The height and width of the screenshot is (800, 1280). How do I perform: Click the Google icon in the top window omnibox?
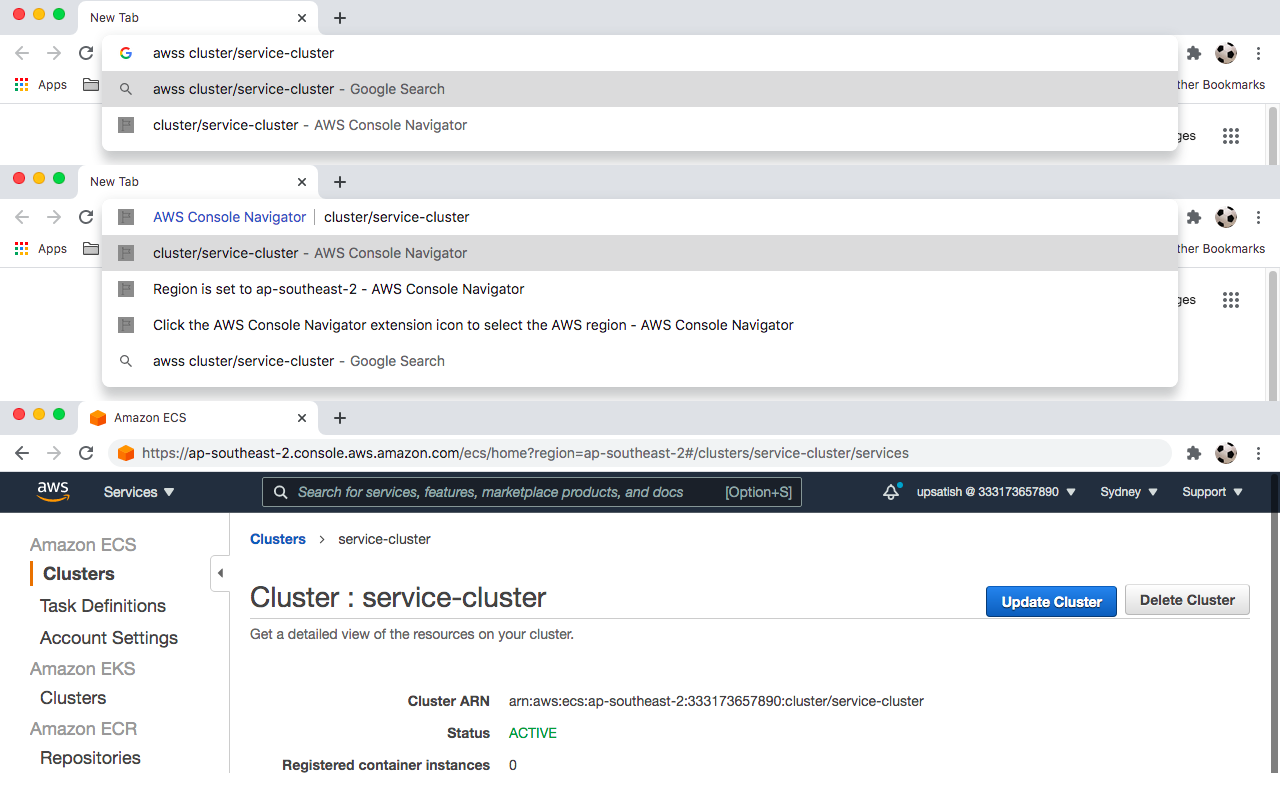pos(126,53)
